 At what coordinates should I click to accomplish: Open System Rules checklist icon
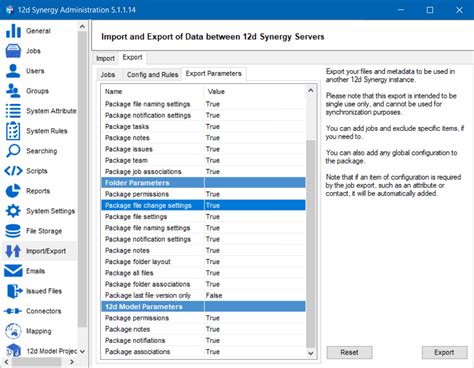13,131
